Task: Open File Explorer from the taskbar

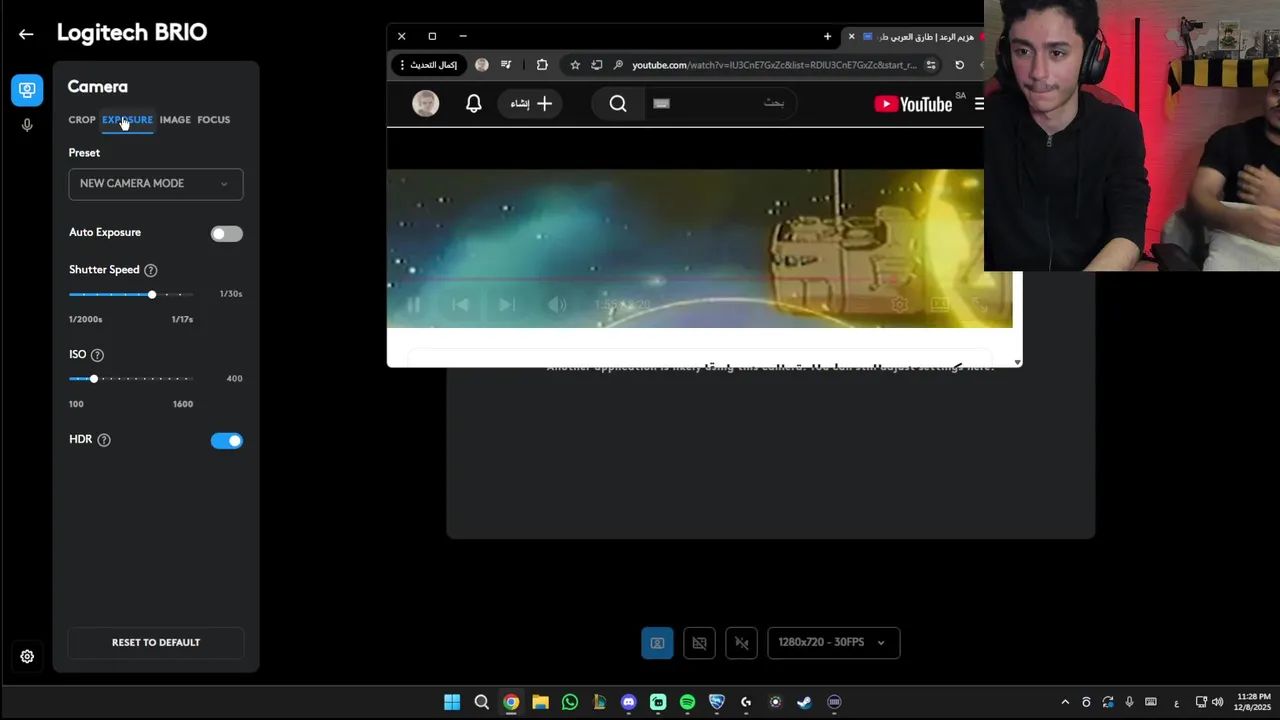Action: [540, 702]
